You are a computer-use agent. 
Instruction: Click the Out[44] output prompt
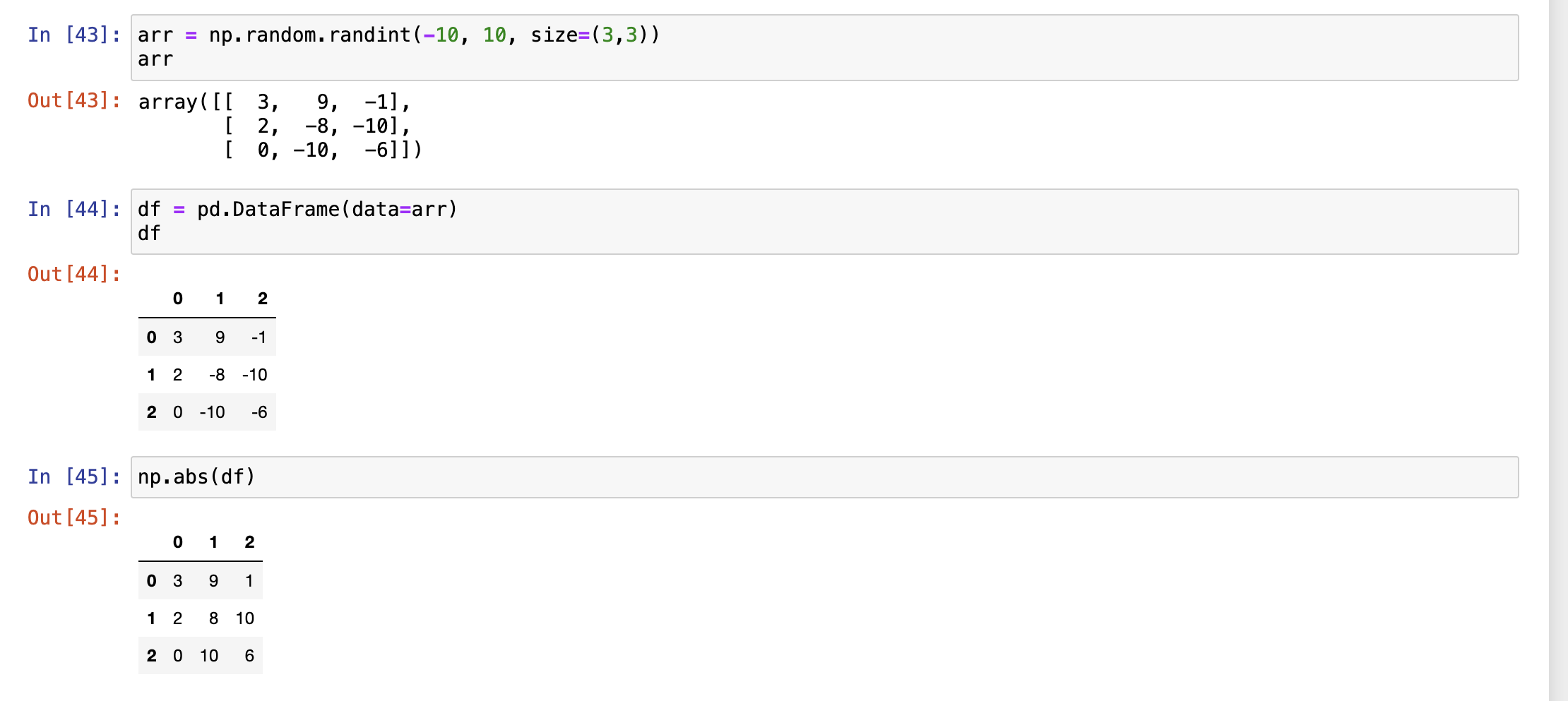tap(73, 274)
